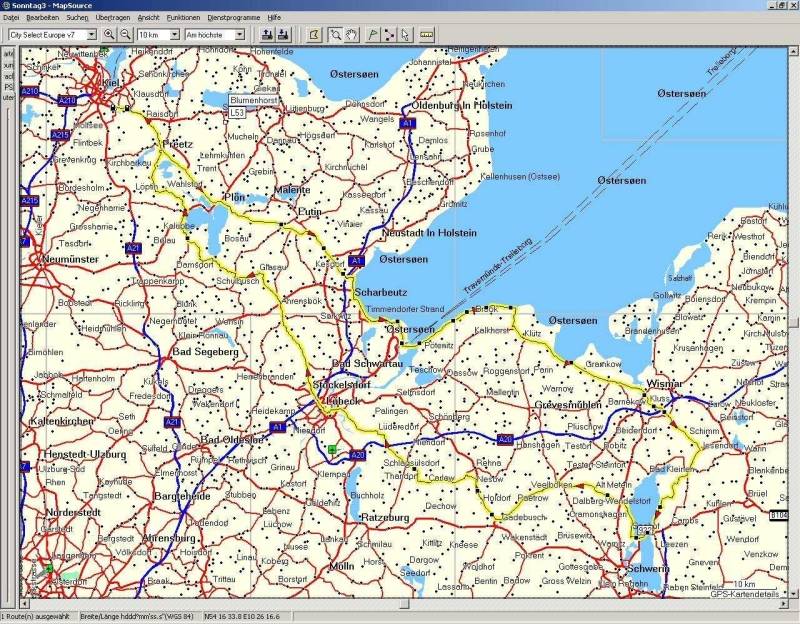Choose the arrow selection pointer tool
The width and height of the screenshot is (800, 624).
[405, 34]
